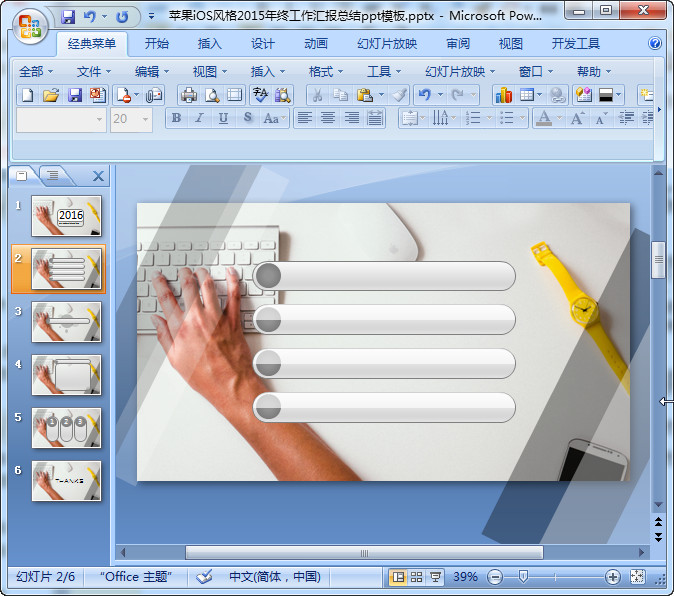Switch to Slide Sorter view
The width and height of the screenshot is (674, 596).
pyautogui.click(x=417, y=577)
